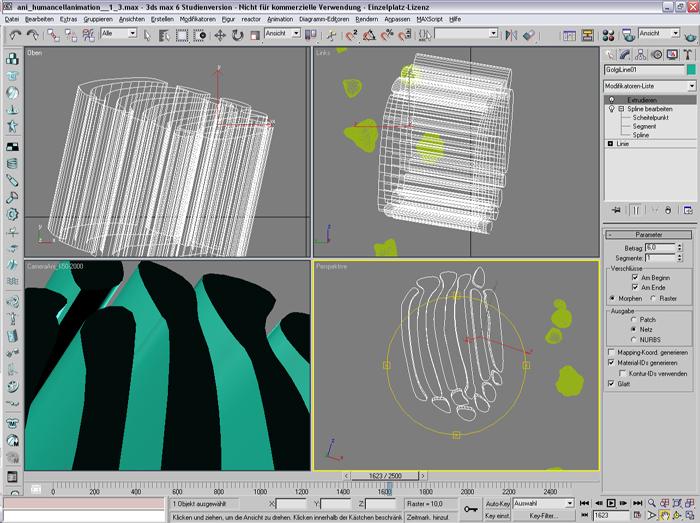Select the Move transform tool
Viewport: 700px width, 523px height.
pos(218,34)
